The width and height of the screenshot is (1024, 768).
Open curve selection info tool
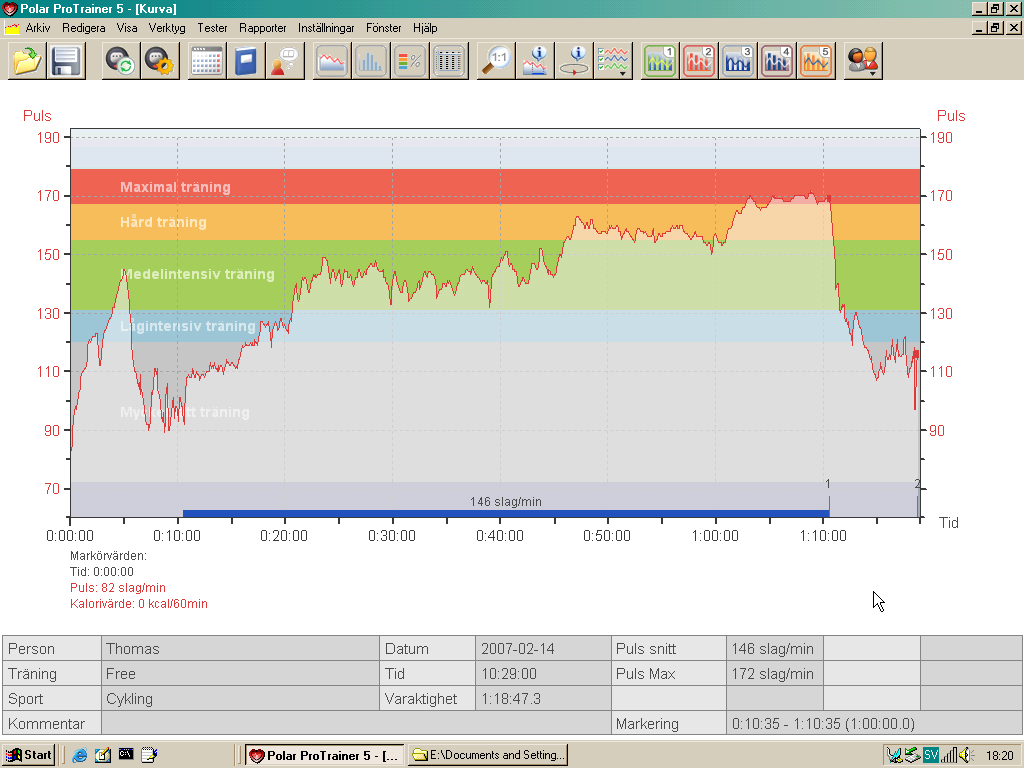pyautogui.click(x=536, y=61)
